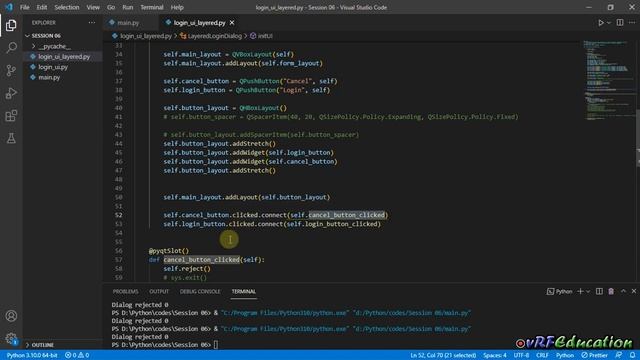Screen dimensions: 640x360
Task: Open main.py in Explorer tree
Action: [x=49, y=77]
